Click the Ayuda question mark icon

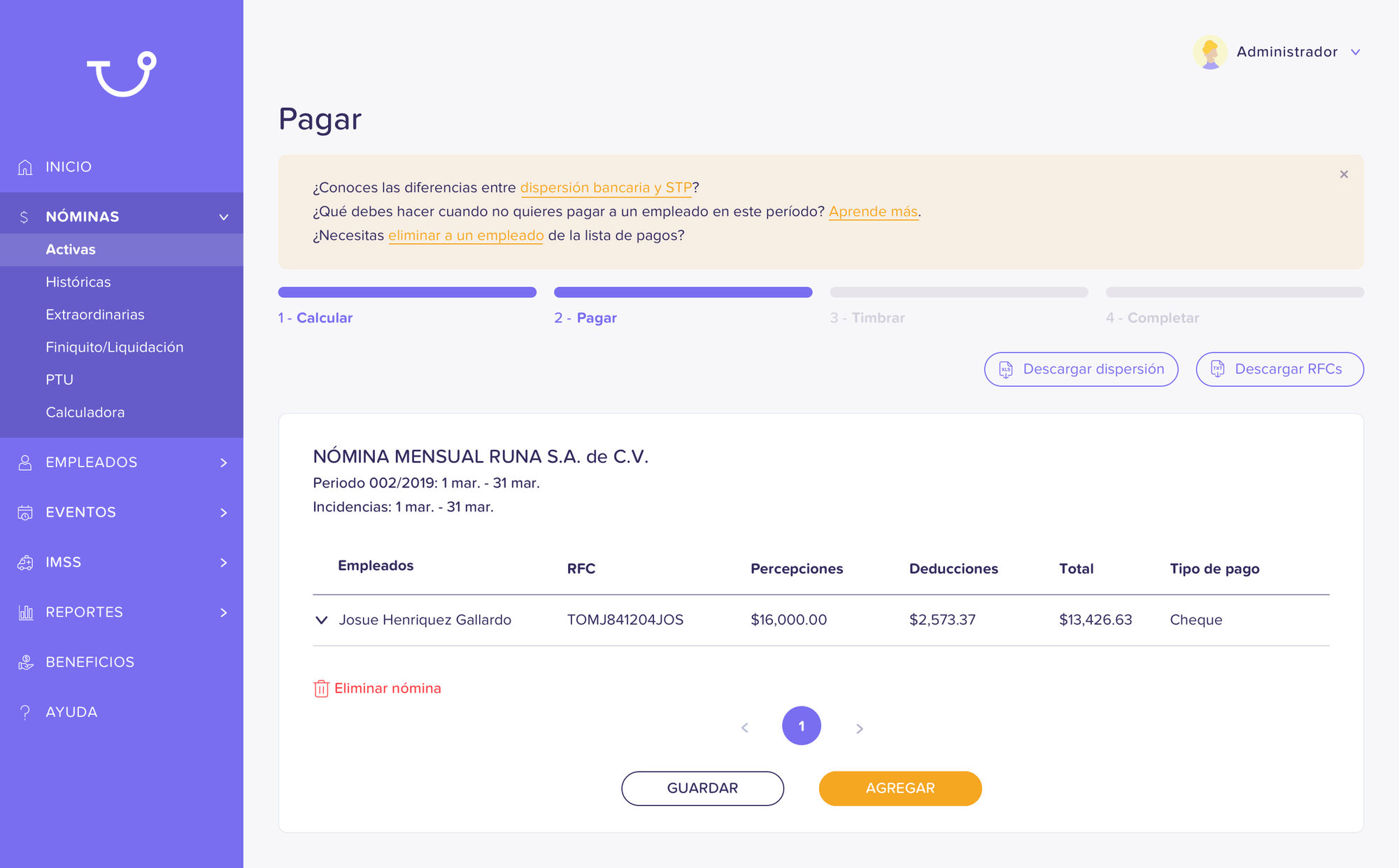24,711
